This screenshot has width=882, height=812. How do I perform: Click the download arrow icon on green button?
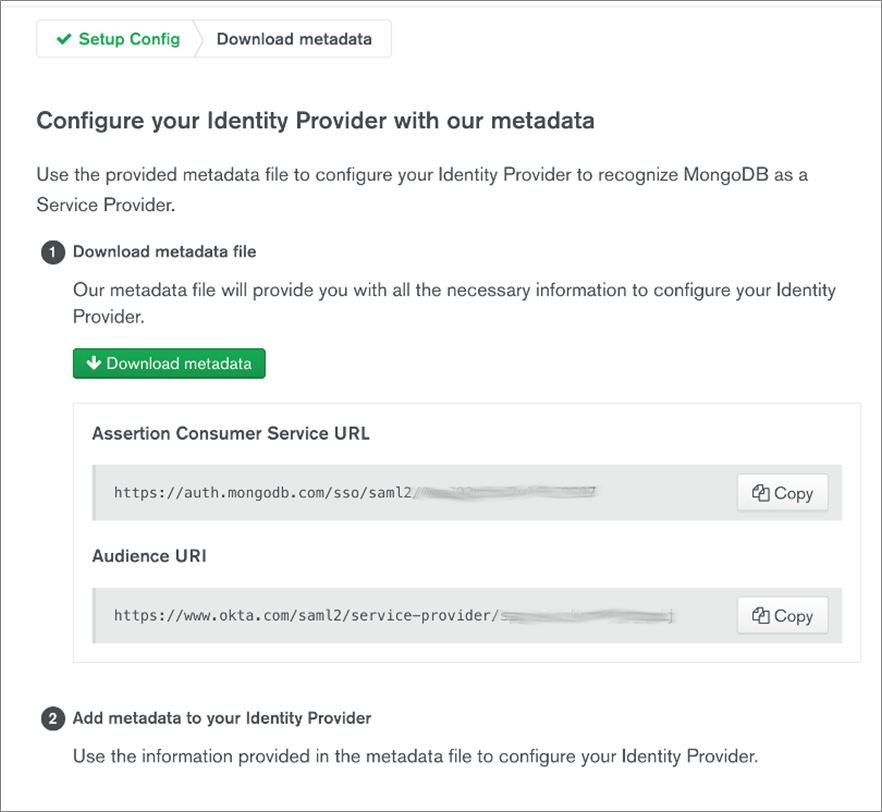point(94,363)
